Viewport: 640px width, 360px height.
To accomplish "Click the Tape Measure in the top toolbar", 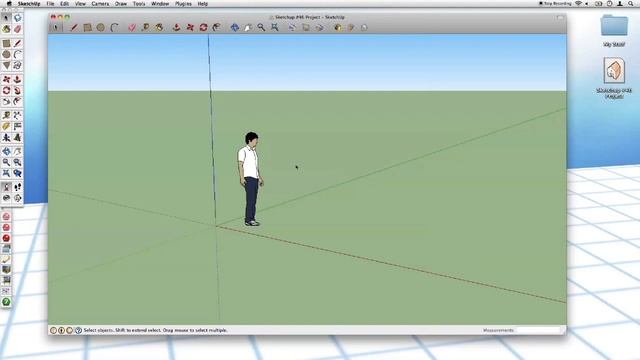I will pos(145,27).
